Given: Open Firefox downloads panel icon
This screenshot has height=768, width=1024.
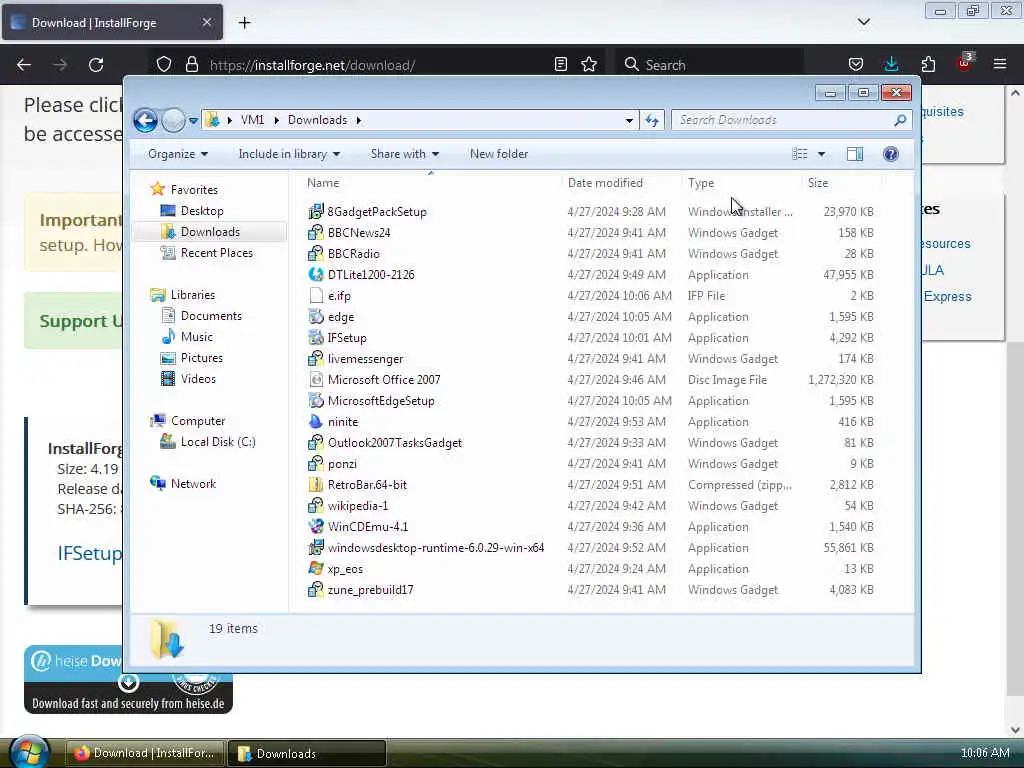Looking at the screenshot, I should pyautogui.click(x=891, y=64).
